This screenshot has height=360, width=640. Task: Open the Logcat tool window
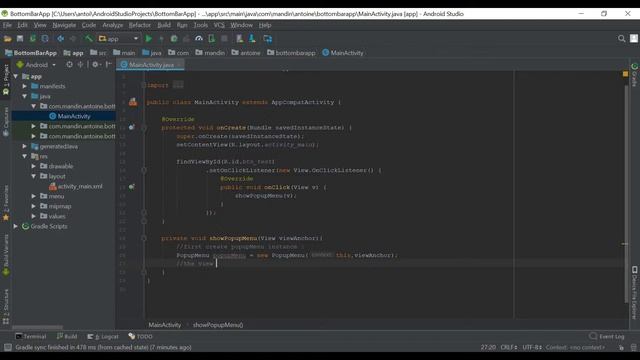click(x=103, y=336)
